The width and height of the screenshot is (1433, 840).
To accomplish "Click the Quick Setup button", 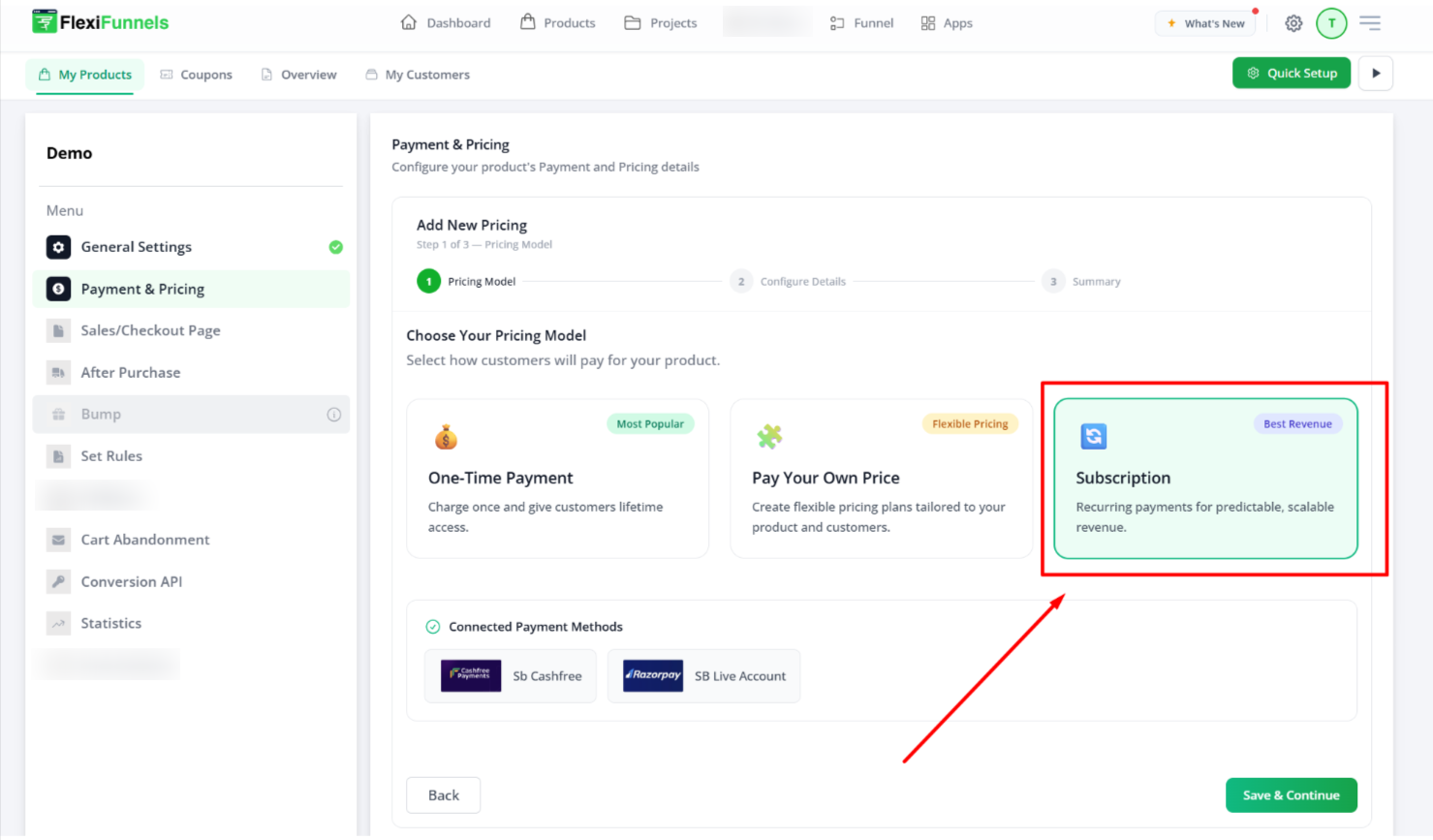I will (1292, 74).
